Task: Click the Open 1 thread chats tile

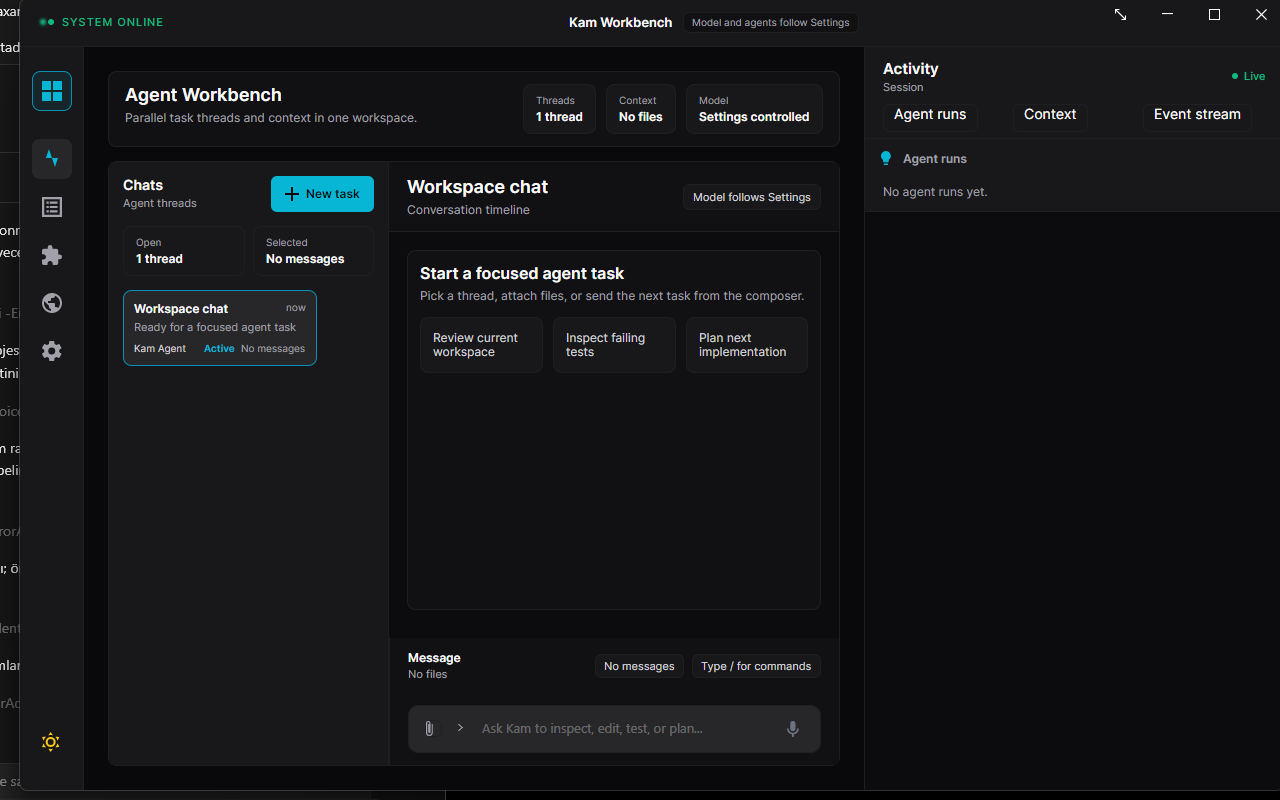Action: [184, 251]
